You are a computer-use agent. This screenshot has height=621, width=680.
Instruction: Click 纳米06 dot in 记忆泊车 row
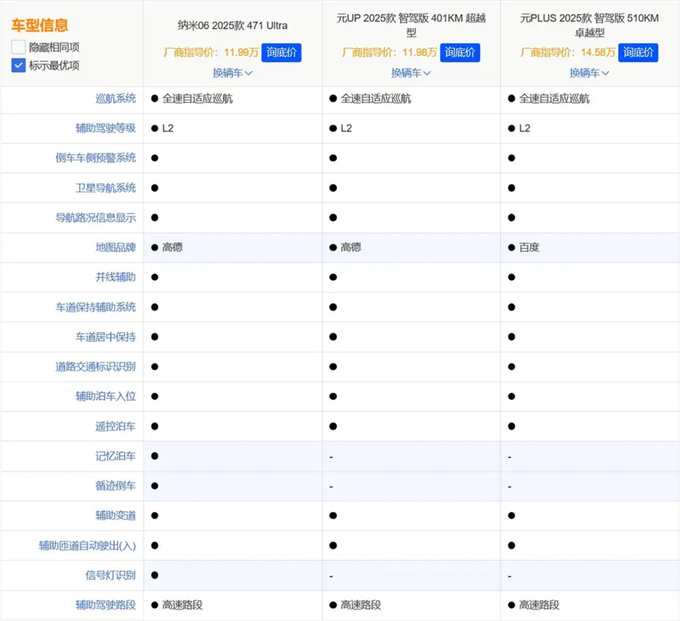155,456
